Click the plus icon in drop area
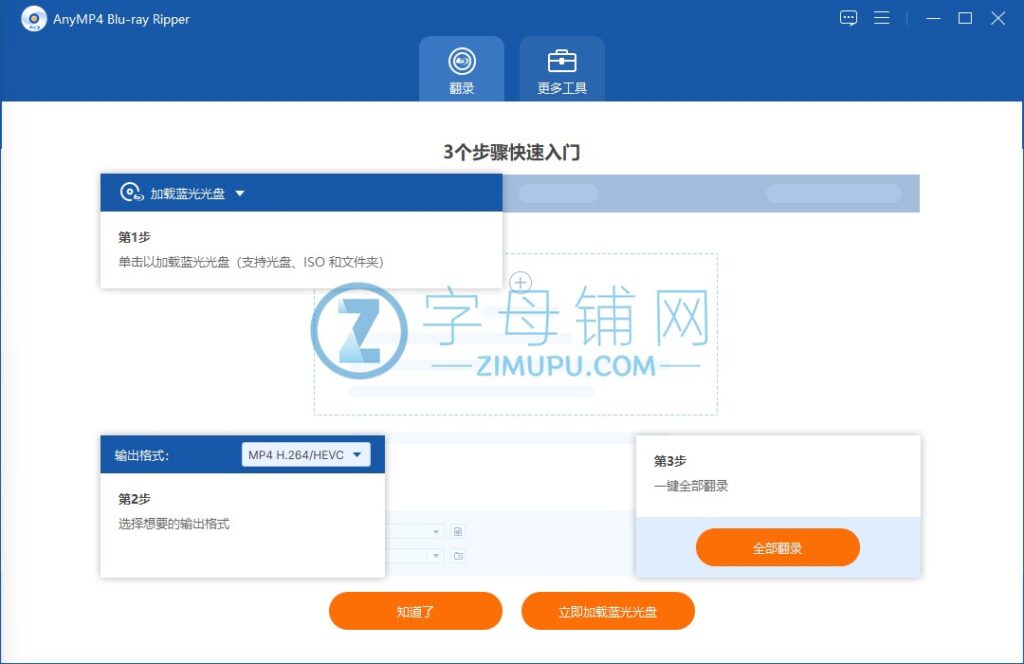1024x664 pixels. pos(520,283)
